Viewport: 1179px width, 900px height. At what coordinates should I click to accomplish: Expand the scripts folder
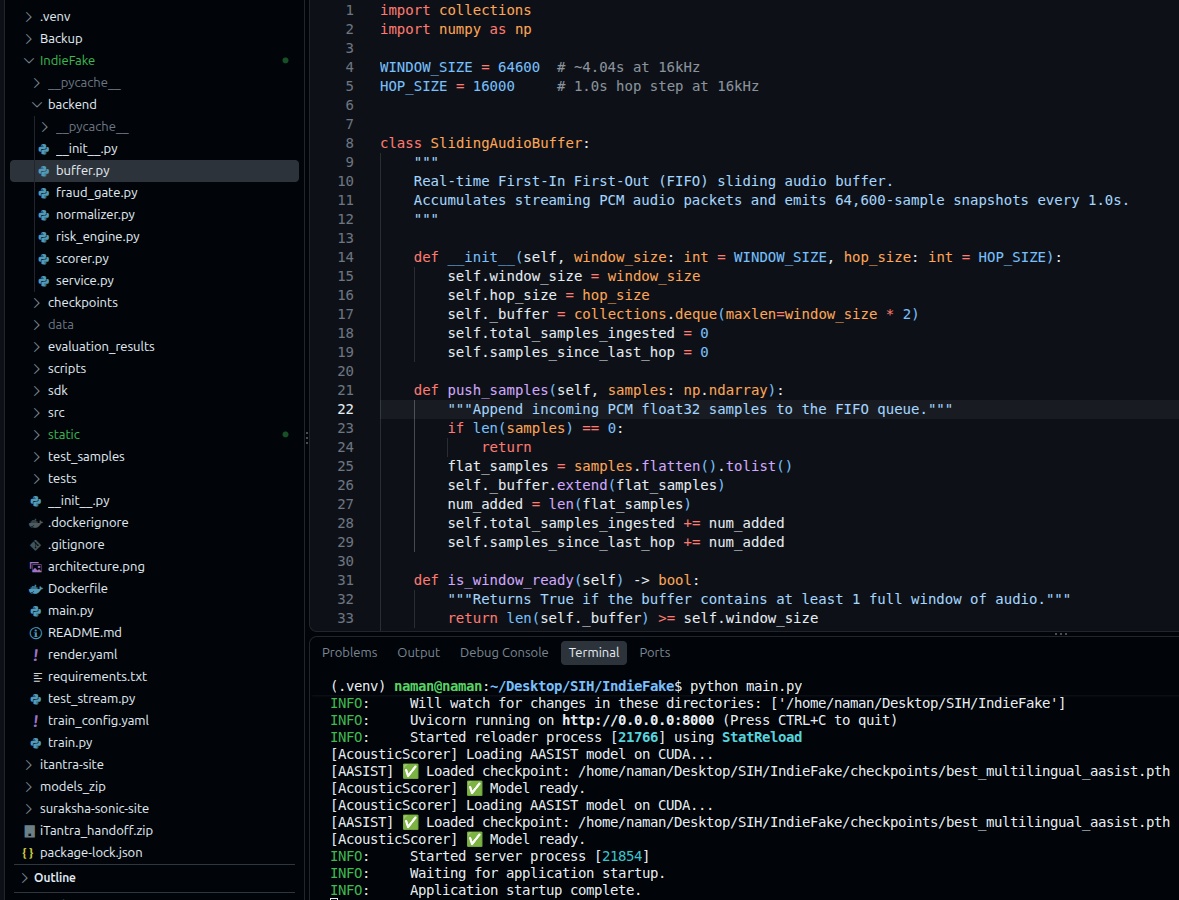pyautogui.click(x=37, y=368)
